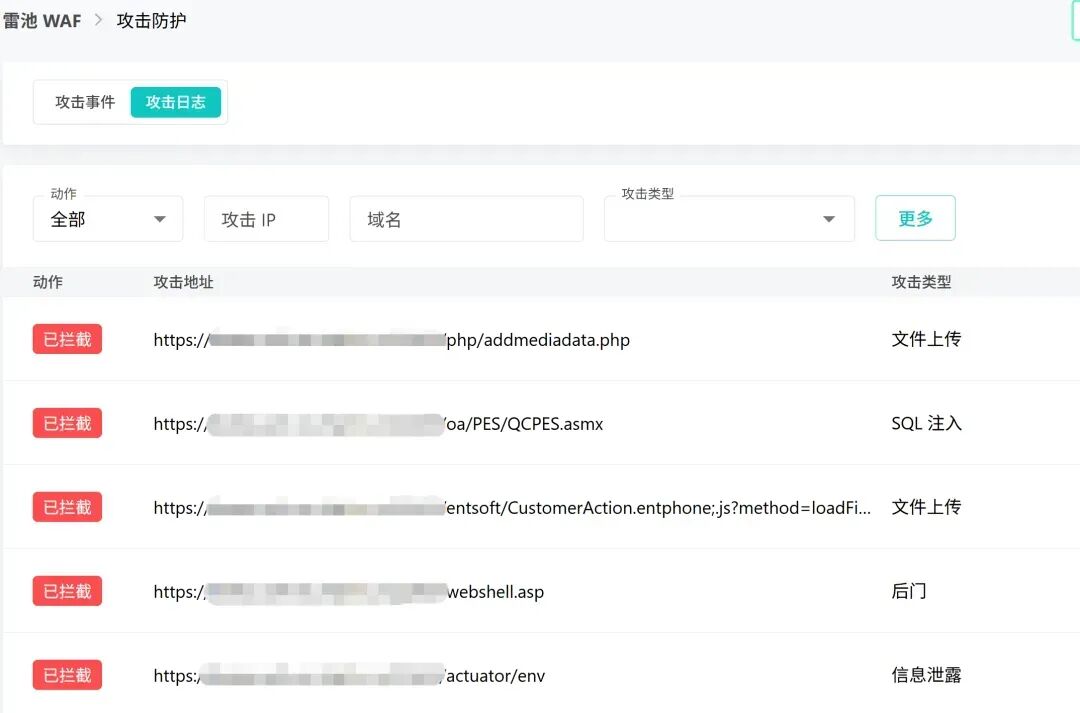This screenshot has height=713, width=1080.
Task: Click the 域名 input field
Action: (466, 218)
